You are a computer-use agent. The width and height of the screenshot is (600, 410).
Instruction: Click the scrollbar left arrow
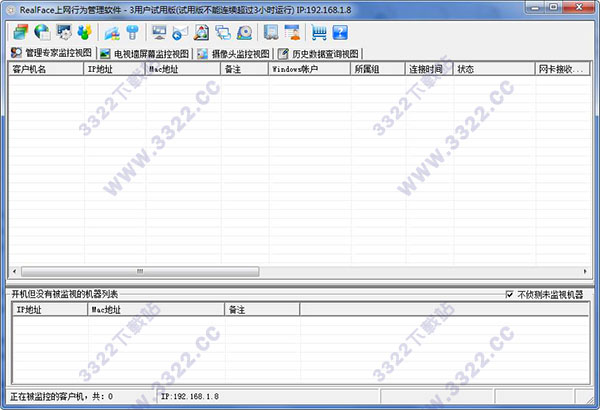tap(15, 271)
